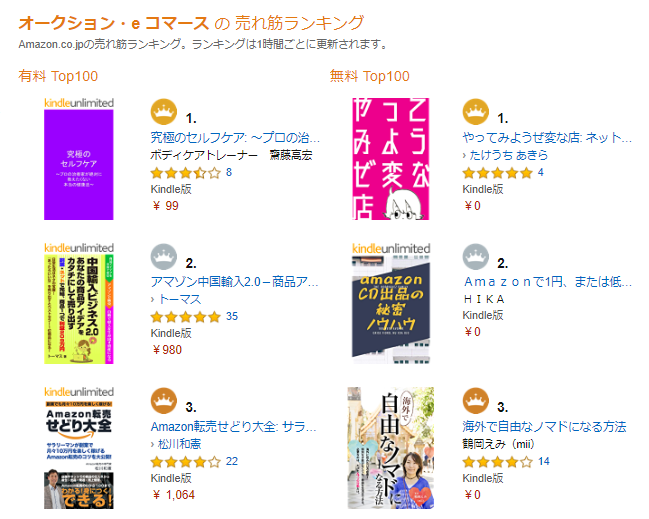The image size is (649, 519).
Task: Click the gold crown rank 1 badge in paid list
Action: 162,112
